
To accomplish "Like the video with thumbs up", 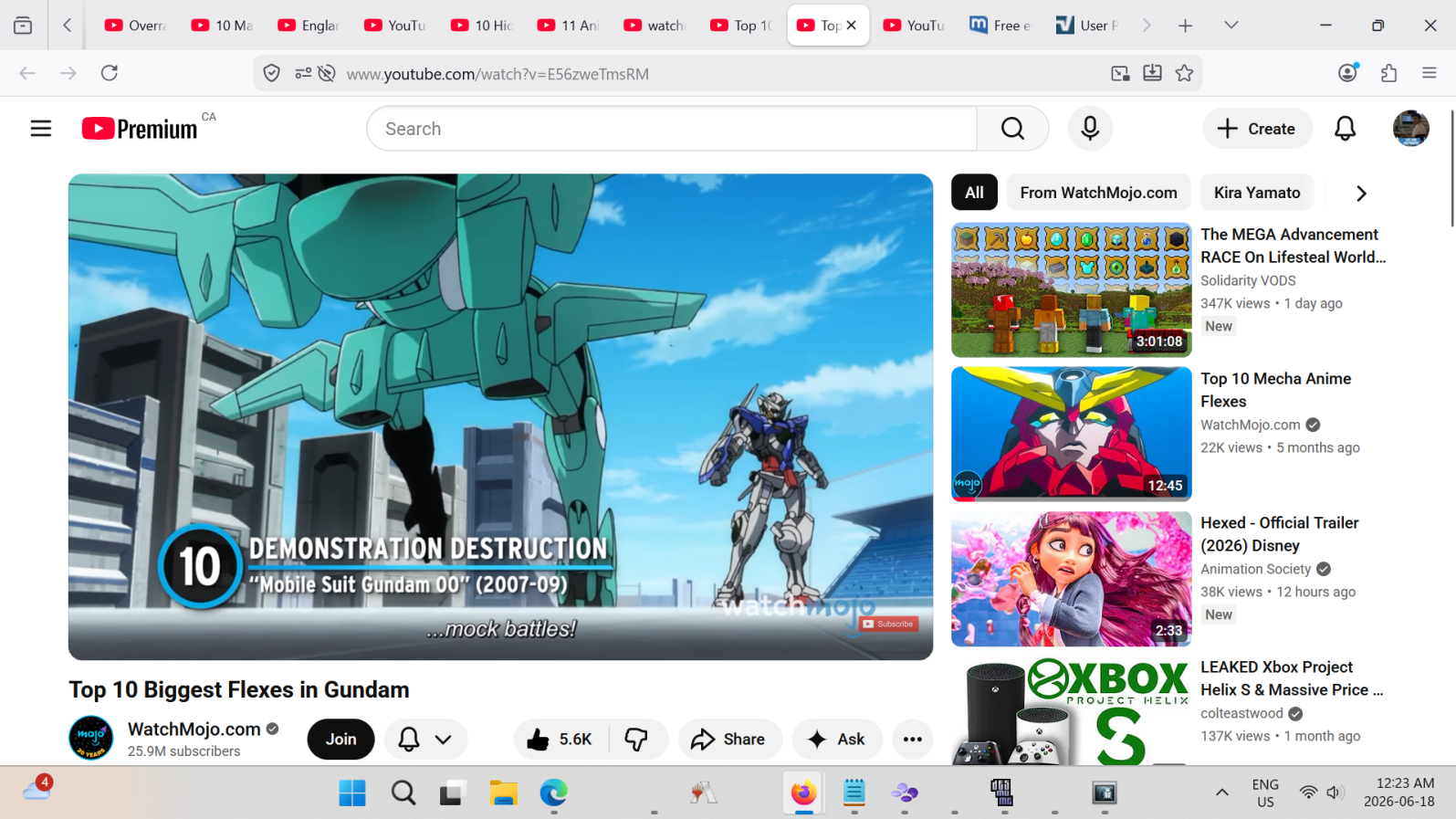I will coord(560,740).
